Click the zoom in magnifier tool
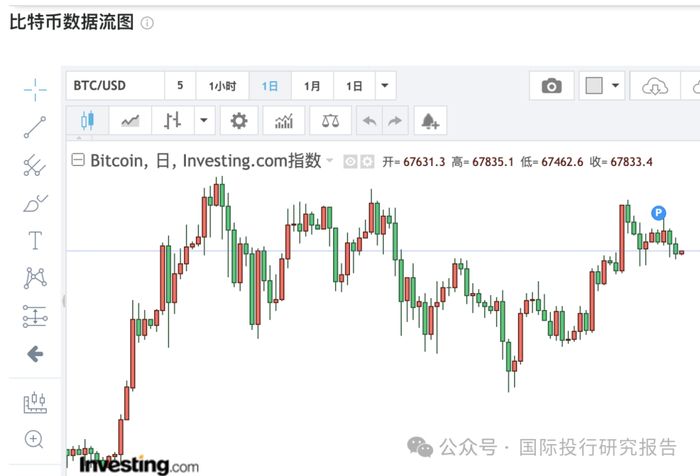This screenshot has height=476, width=700. [x=35, y=439]
